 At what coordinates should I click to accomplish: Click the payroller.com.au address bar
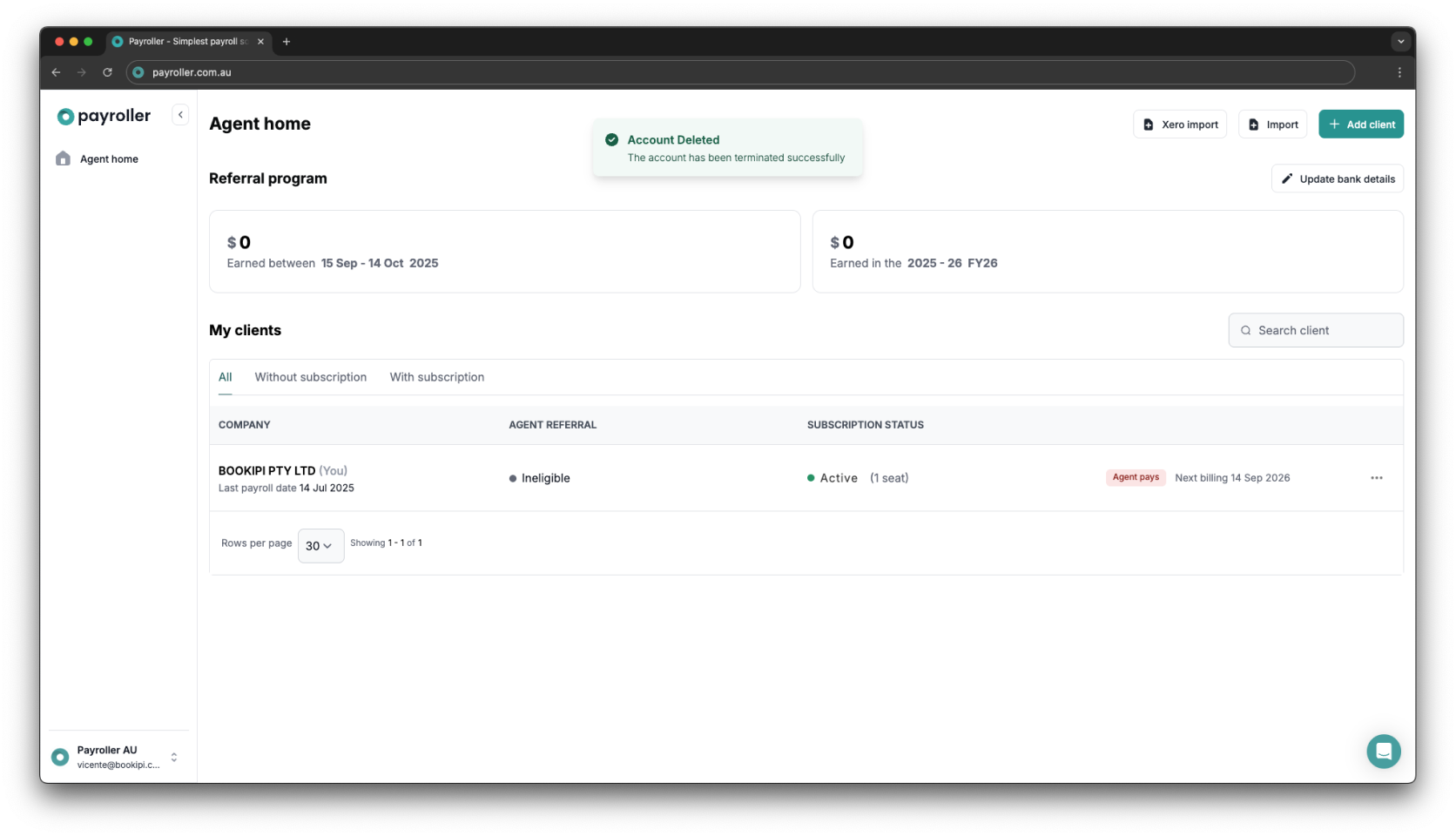(740, 72)
